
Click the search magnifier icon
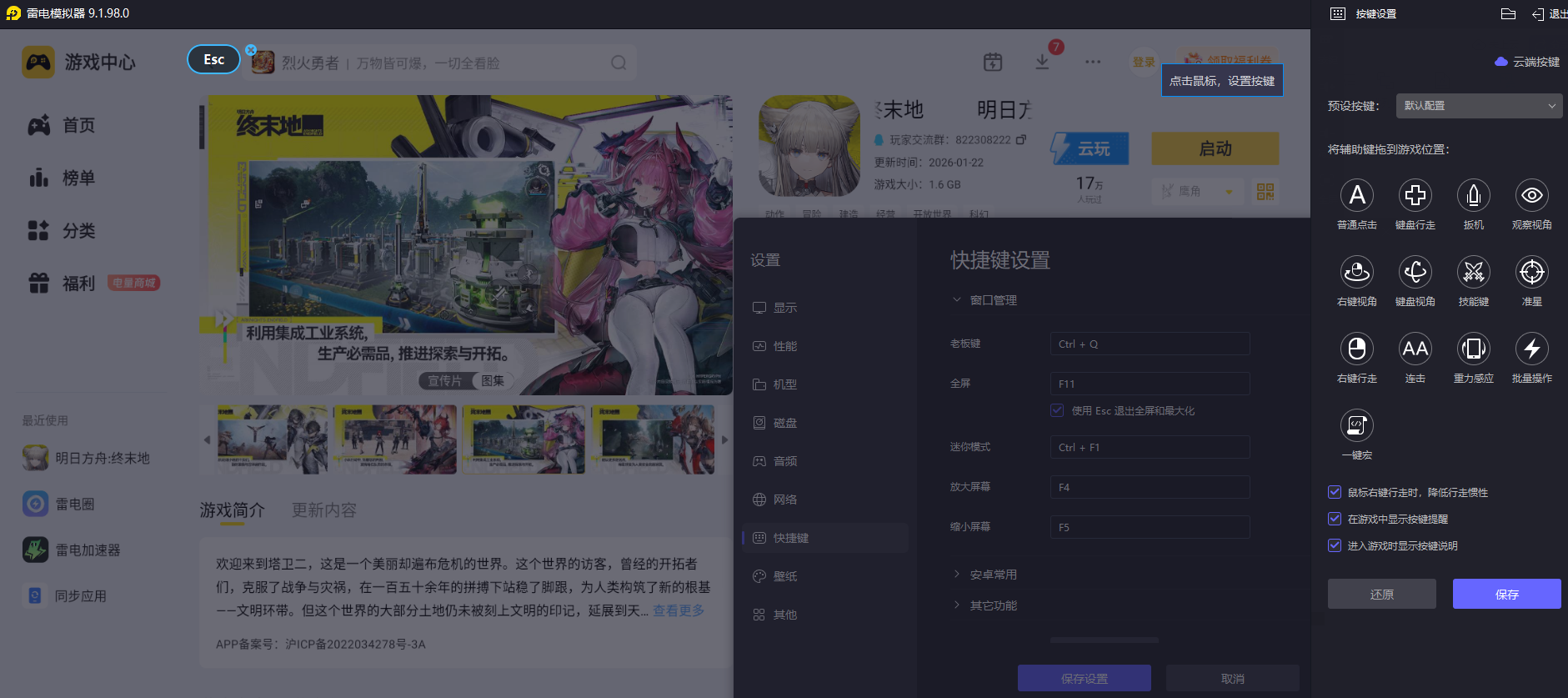point(619,63)
